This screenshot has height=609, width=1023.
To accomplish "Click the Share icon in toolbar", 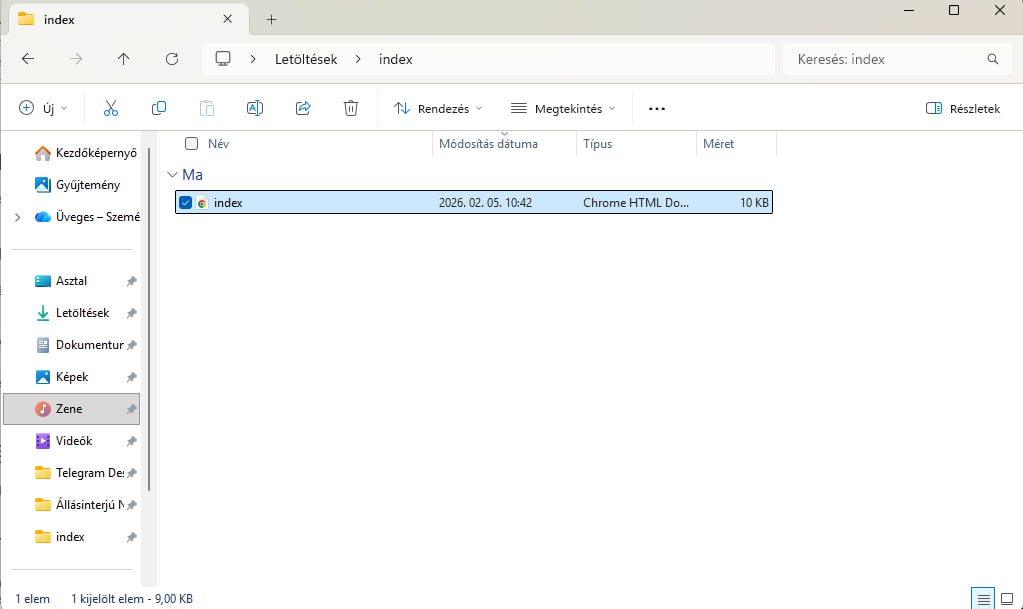I will (x=303, y=108).
